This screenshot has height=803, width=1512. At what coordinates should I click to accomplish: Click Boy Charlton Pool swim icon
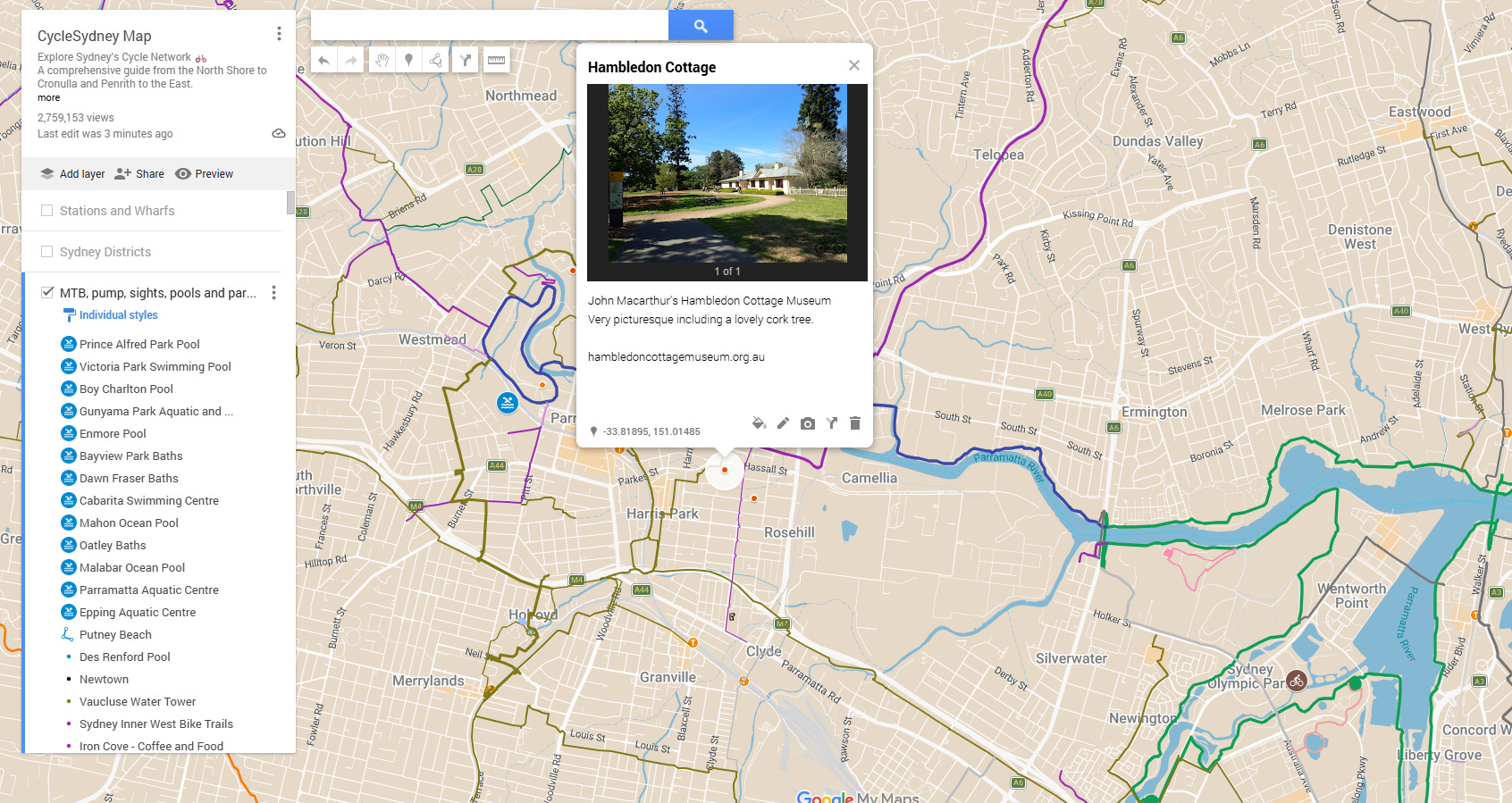(68, 389)
